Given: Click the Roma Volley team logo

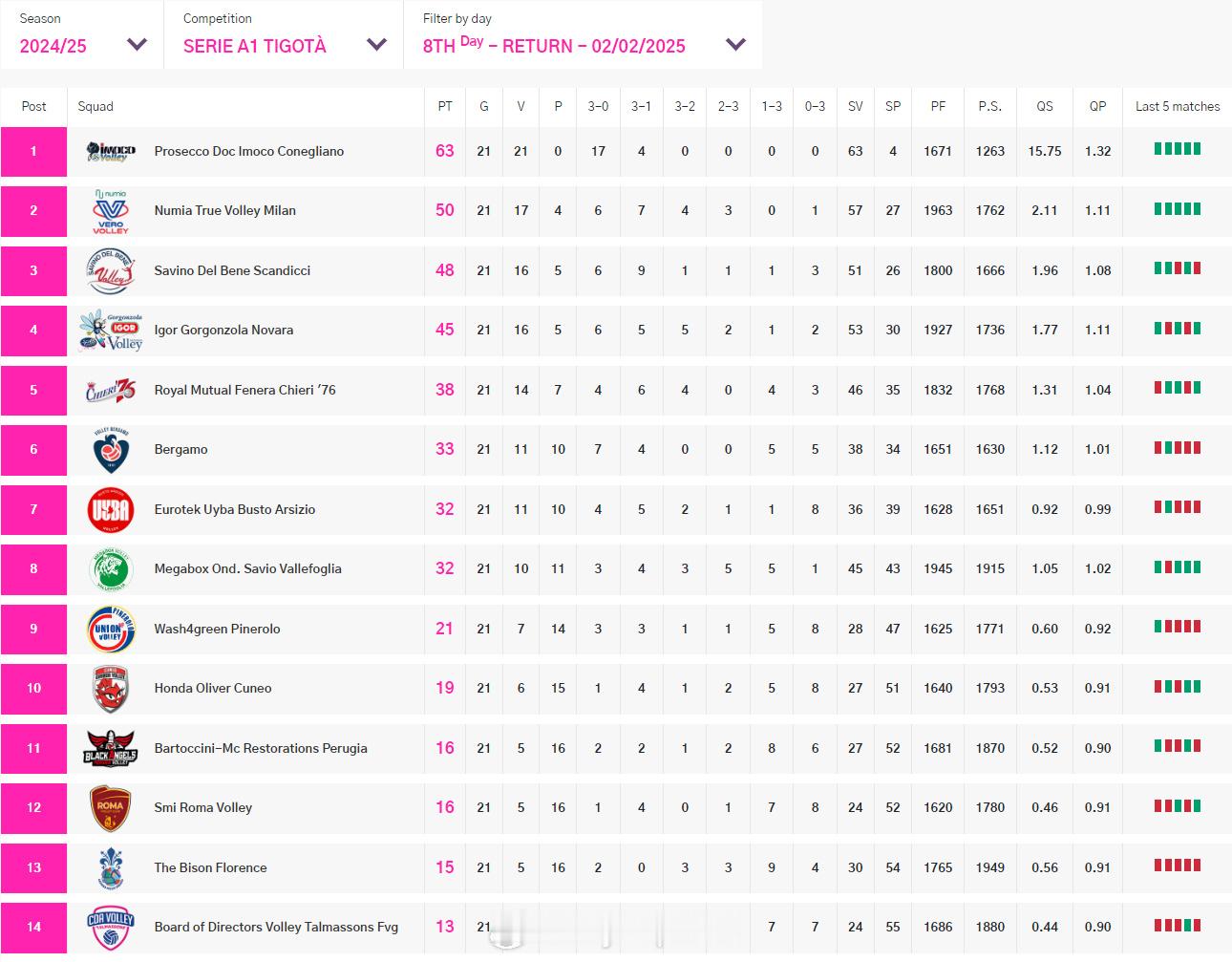Looking at the screenshot, I should click(111, 808).
